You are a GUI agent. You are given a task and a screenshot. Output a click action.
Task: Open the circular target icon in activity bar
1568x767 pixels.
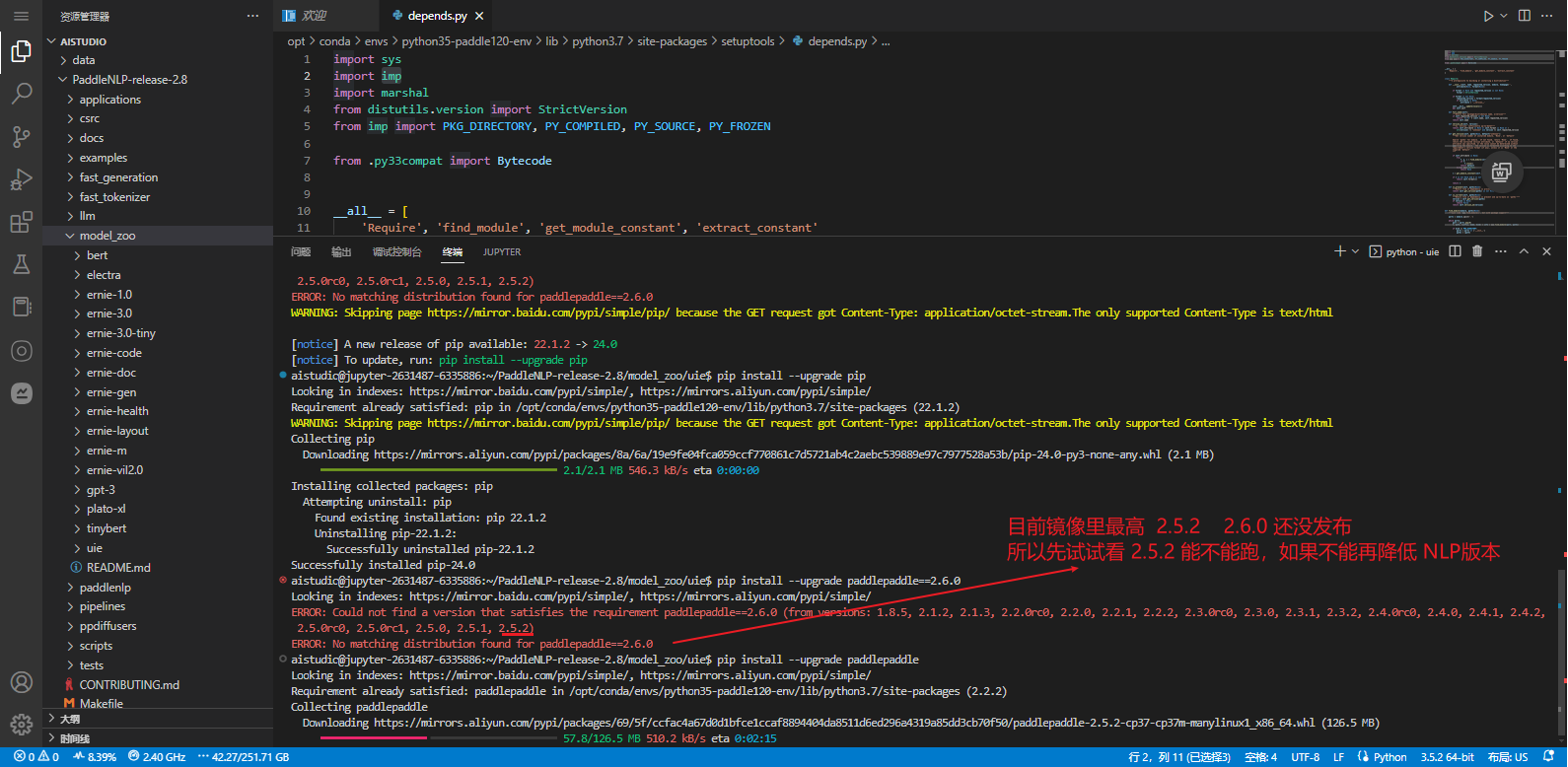tap(21, 351)
